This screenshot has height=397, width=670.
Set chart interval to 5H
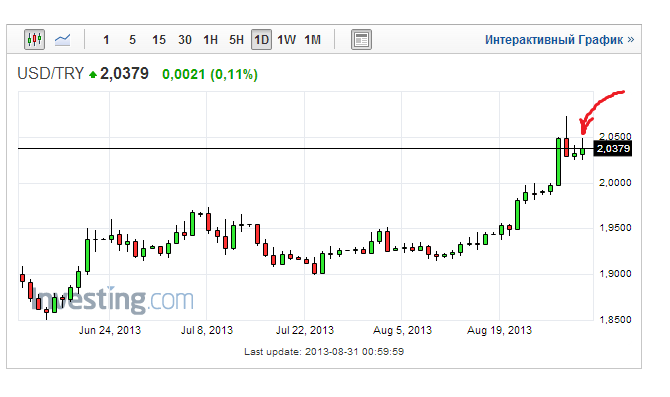(236, 40)
